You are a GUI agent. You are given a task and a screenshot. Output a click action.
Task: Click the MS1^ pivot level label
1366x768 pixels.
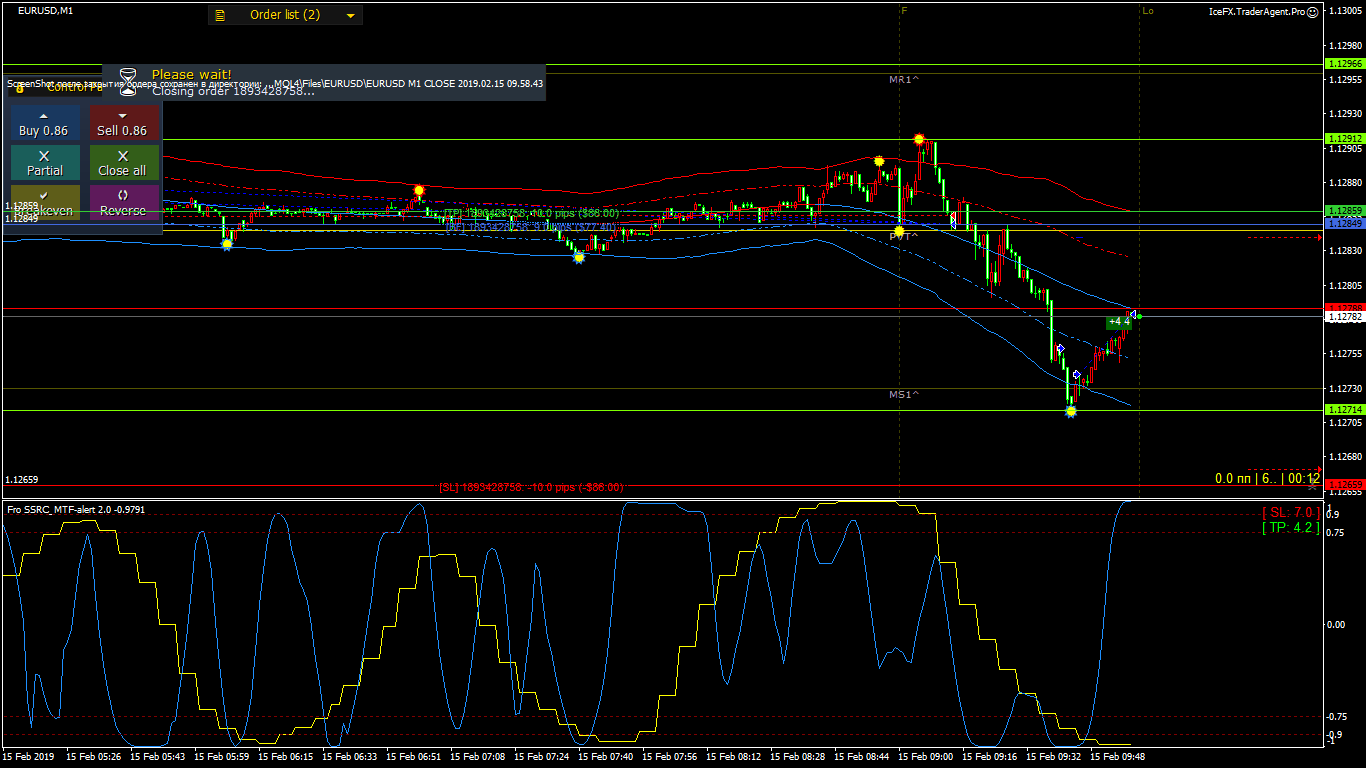(x=904, y=395)
